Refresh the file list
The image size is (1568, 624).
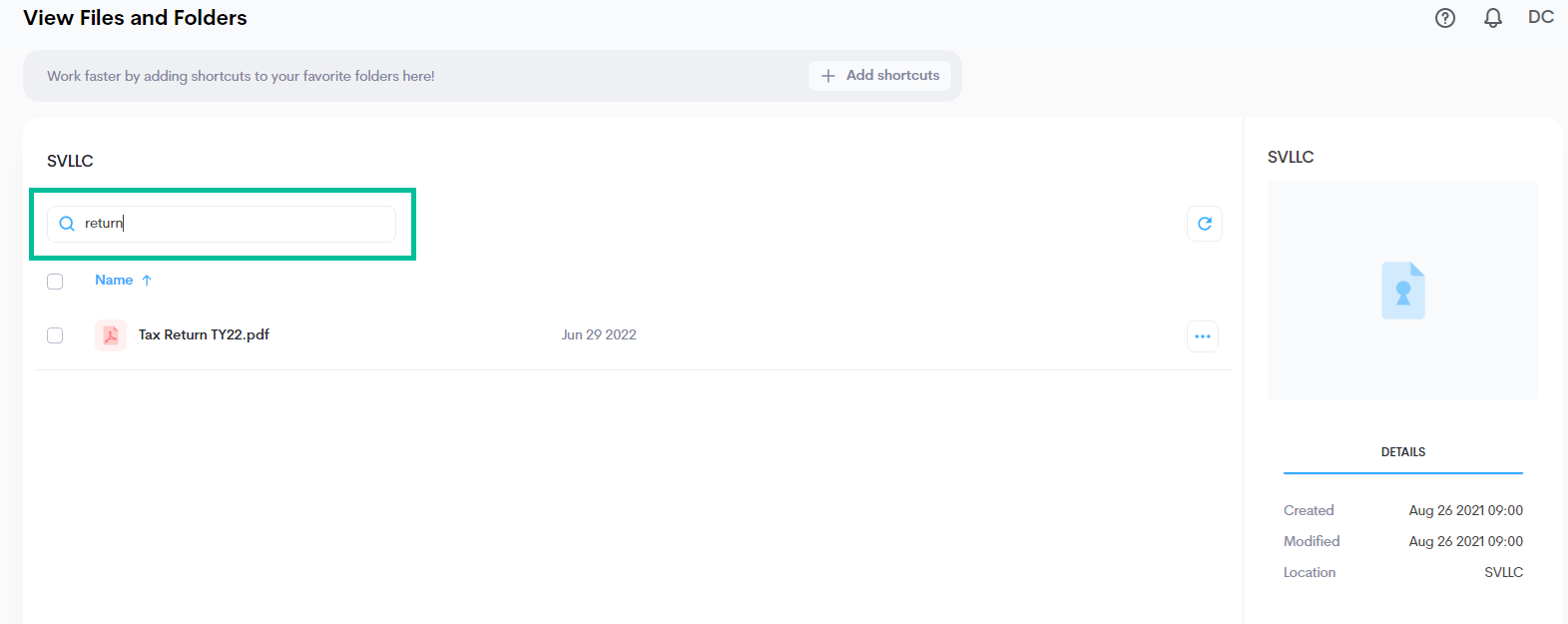tap(1204, 224)
